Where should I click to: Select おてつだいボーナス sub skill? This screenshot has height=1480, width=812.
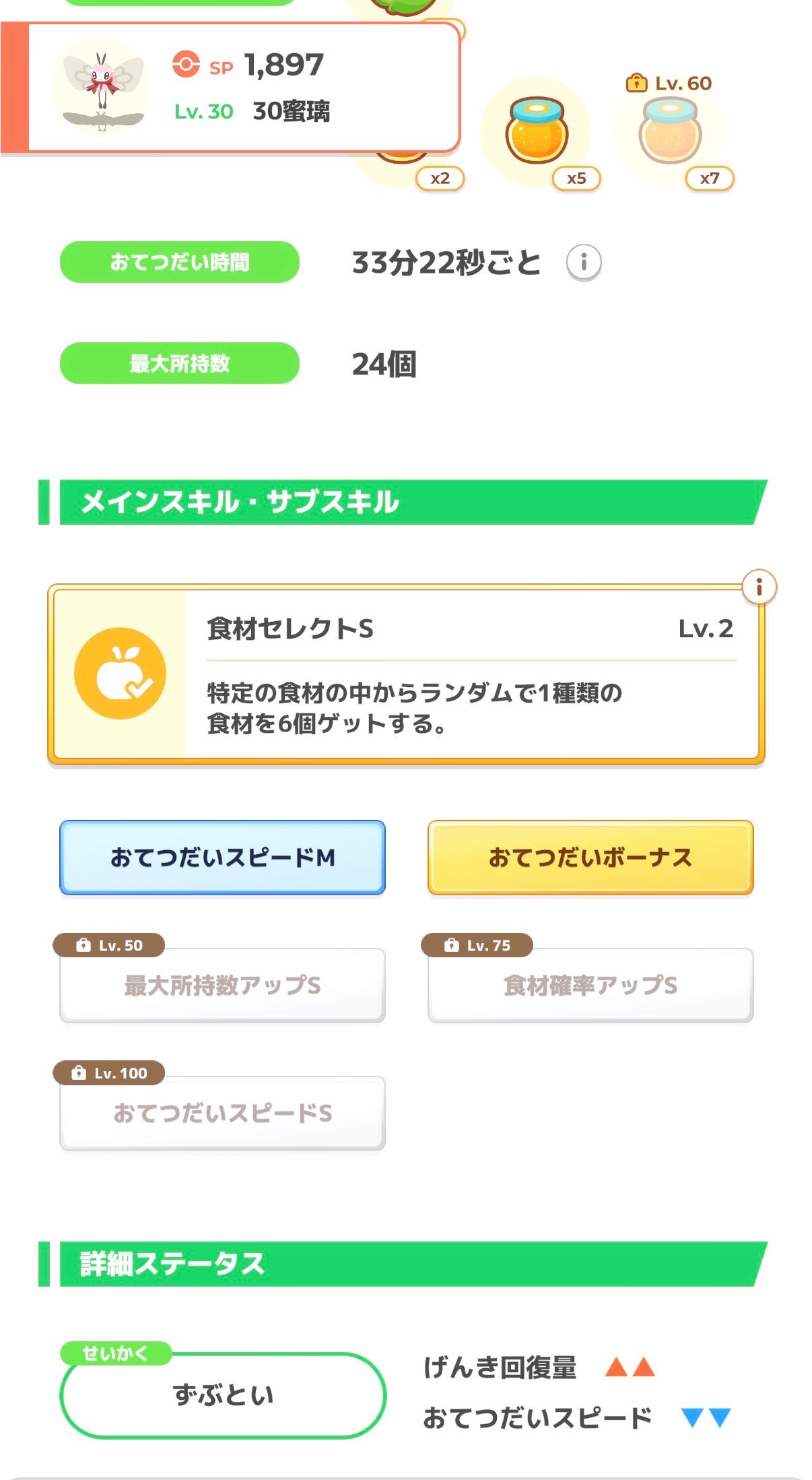590,858
